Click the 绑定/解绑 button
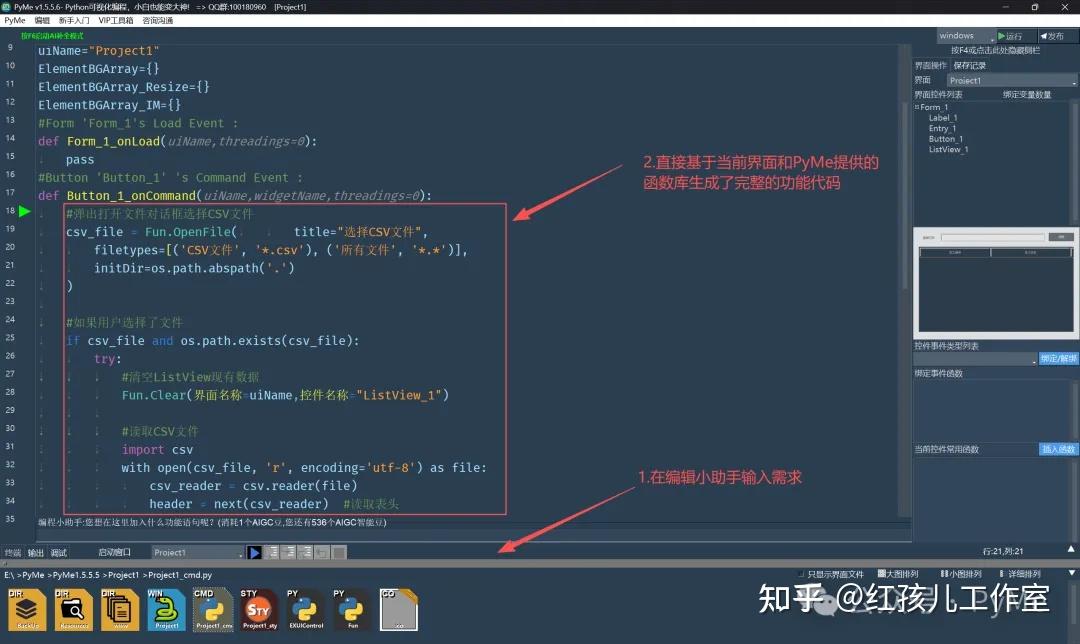1080x644 pixels. point(1058,359)
